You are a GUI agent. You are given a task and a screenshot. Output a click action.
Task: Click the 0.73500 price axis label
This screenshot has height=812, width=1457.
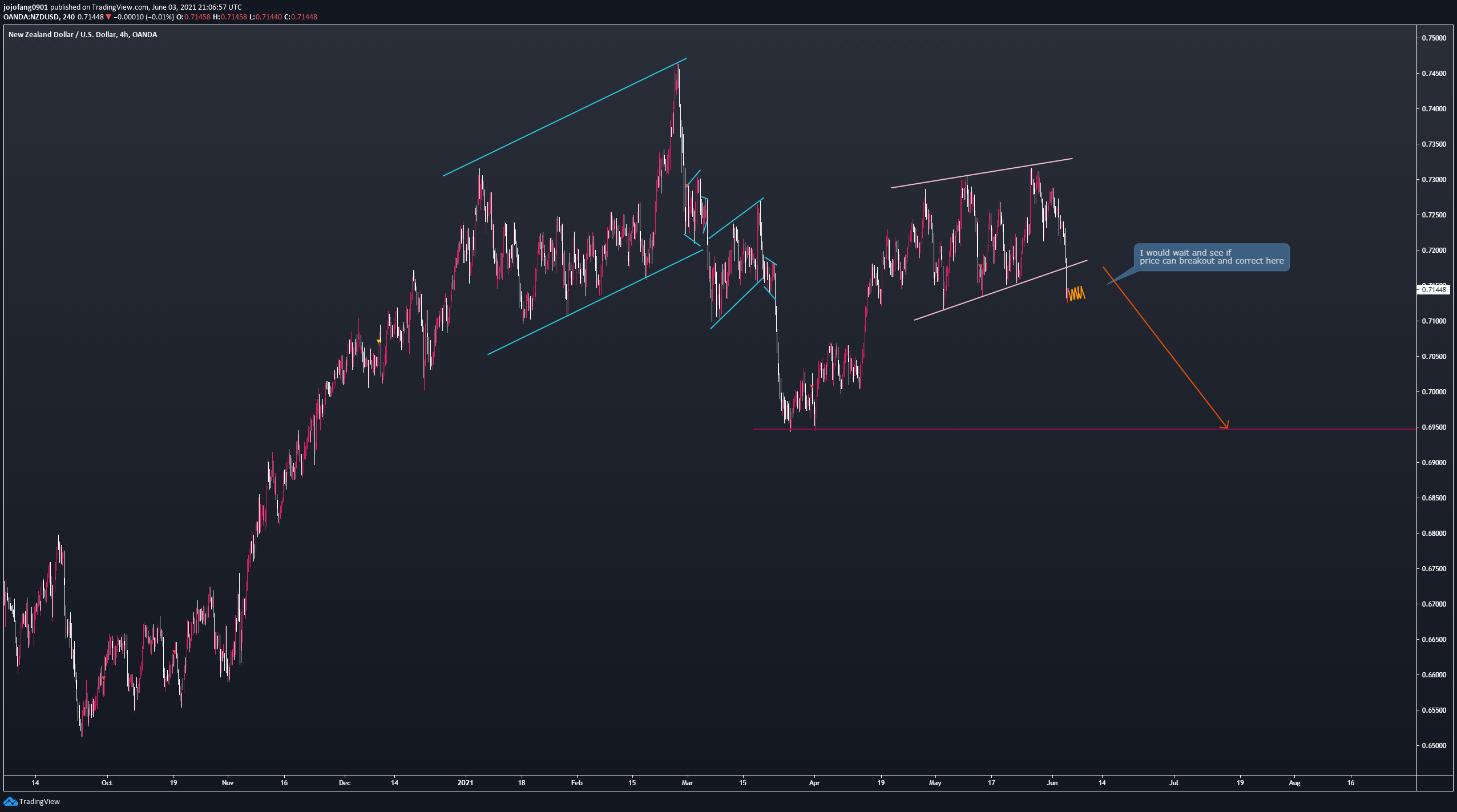tap(1434, 144)
